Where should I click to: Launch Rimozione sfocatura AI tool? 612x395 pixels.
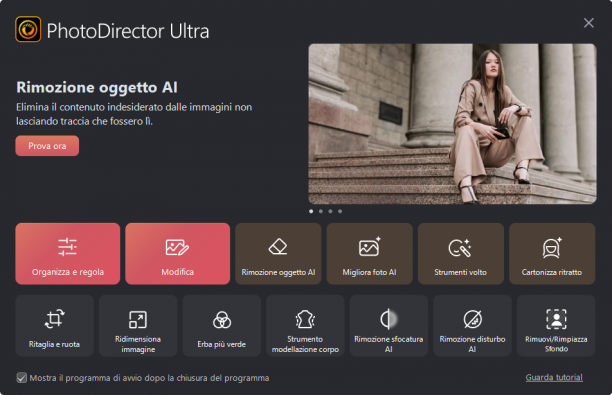click(x=389, y=326)
